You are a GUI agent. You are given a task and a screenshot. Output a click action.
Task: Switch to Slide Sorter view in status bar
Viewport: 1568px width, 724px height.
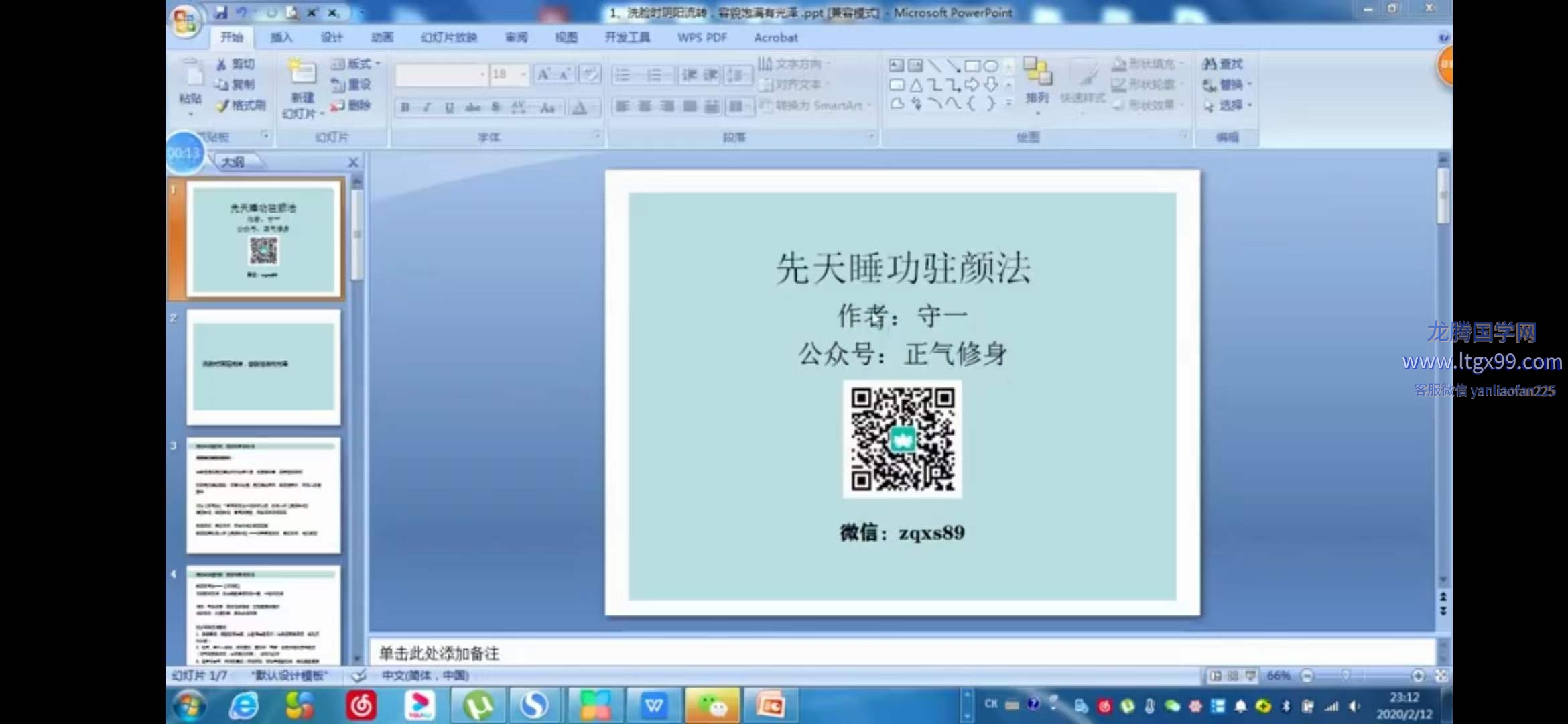click(1233, 676)
